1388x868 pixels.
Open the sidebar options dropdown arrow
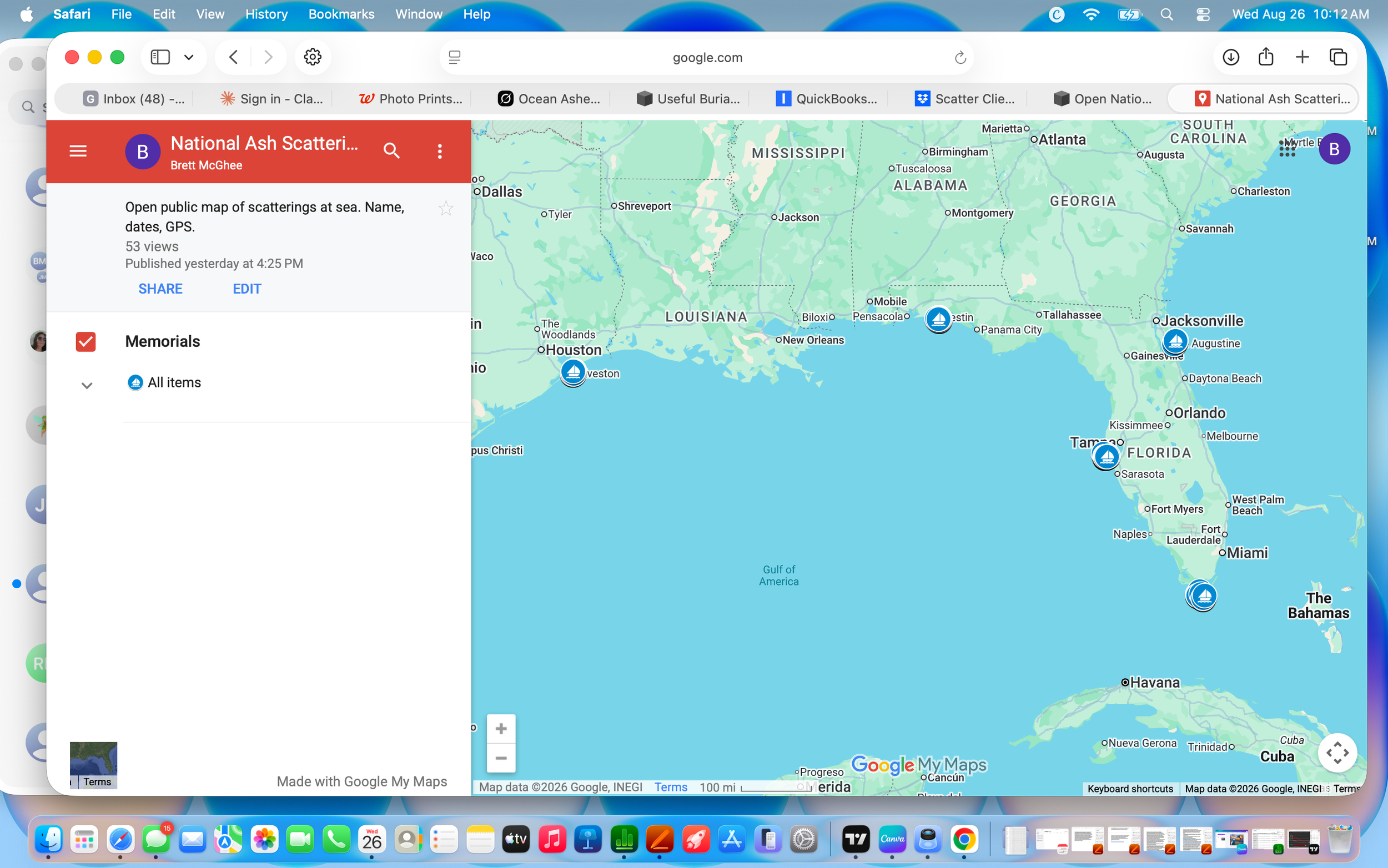pyautogui.click(x=188, y=57)
